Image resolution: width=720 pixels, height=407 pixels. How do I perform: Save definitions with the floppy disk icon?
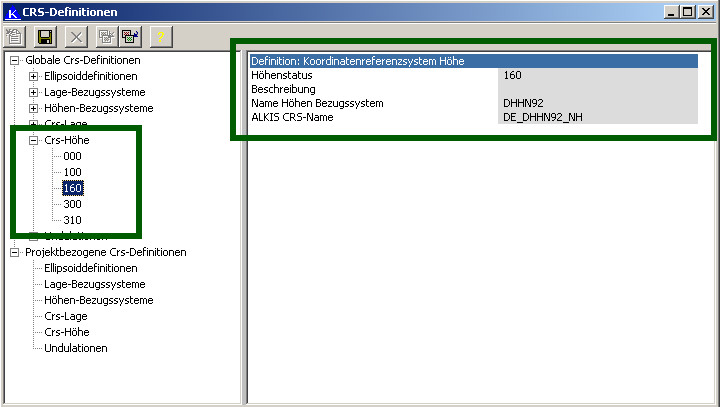(x=44, y=37)
